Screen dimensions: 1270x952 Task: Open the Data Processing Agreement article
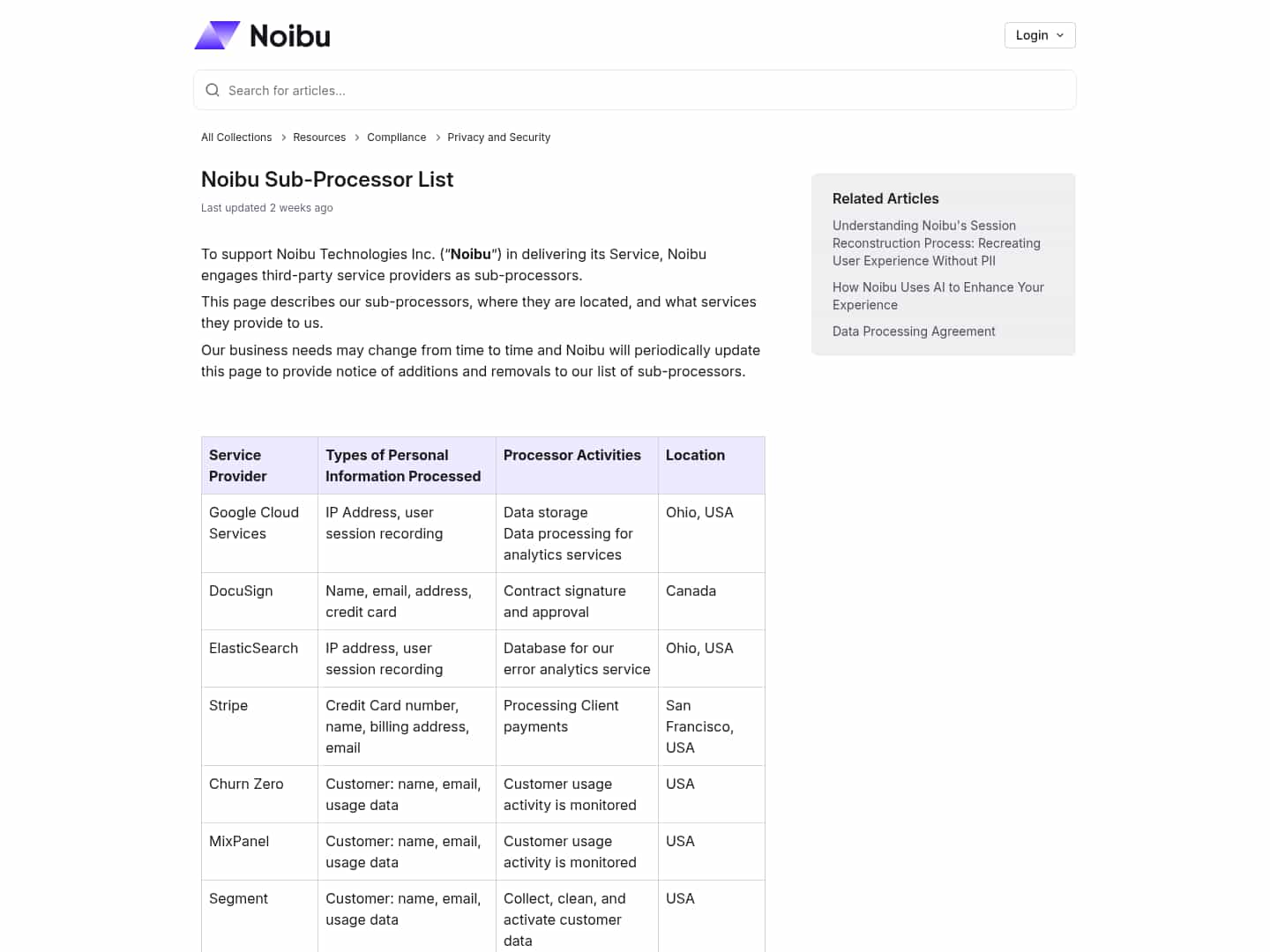tap(914, 331)
